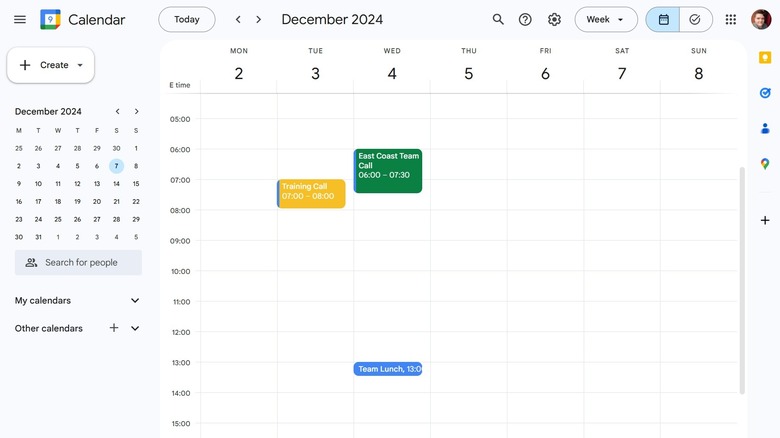The width and height of the screenshot is (780, 438).
Task: Select day 10 in mini calendar
Action: tap(38, 184)
